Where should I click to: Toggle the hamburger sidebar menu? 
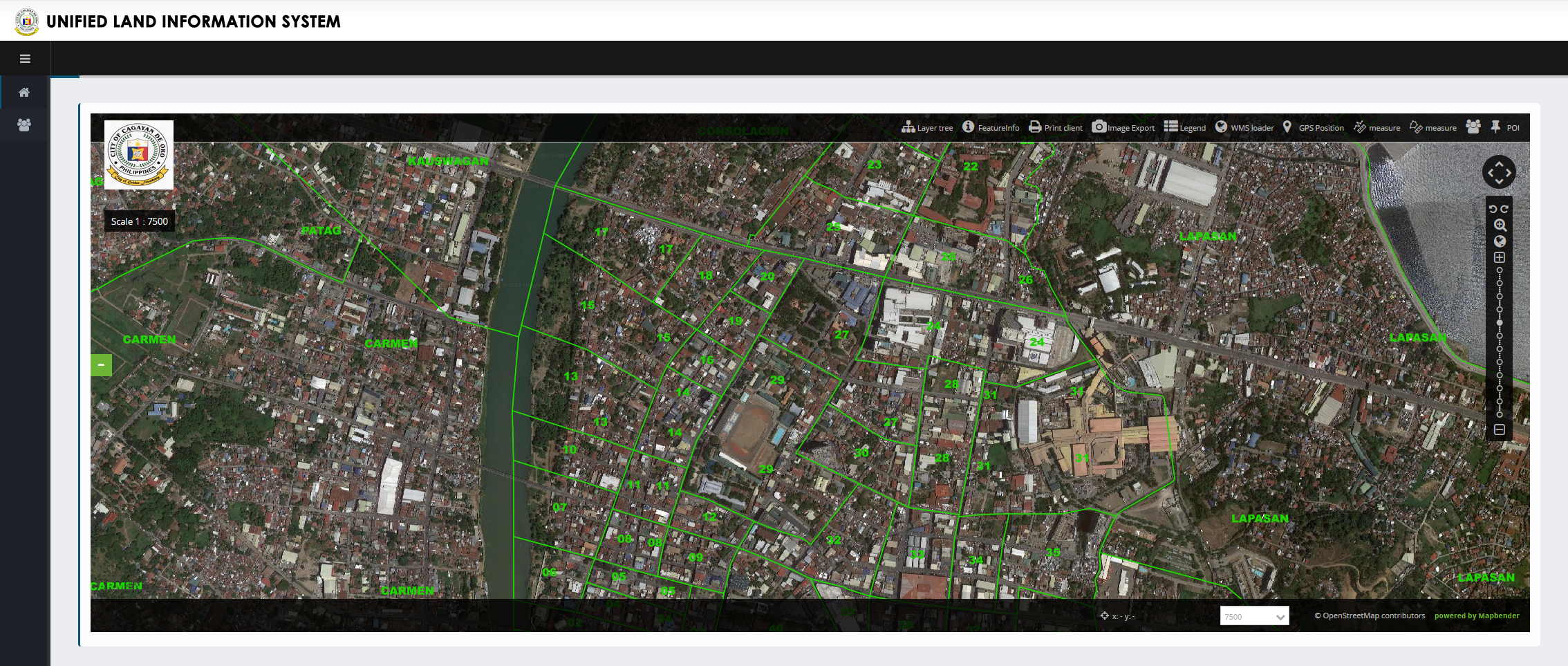(25, 59)
